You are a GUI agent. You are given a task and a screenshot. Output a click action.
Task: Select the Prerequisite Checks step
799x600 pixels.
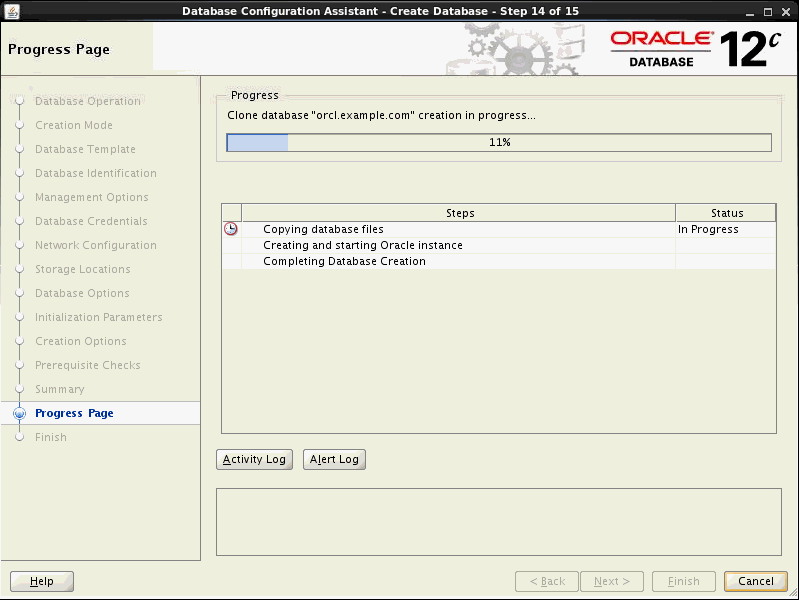click(x=88, y=364)
